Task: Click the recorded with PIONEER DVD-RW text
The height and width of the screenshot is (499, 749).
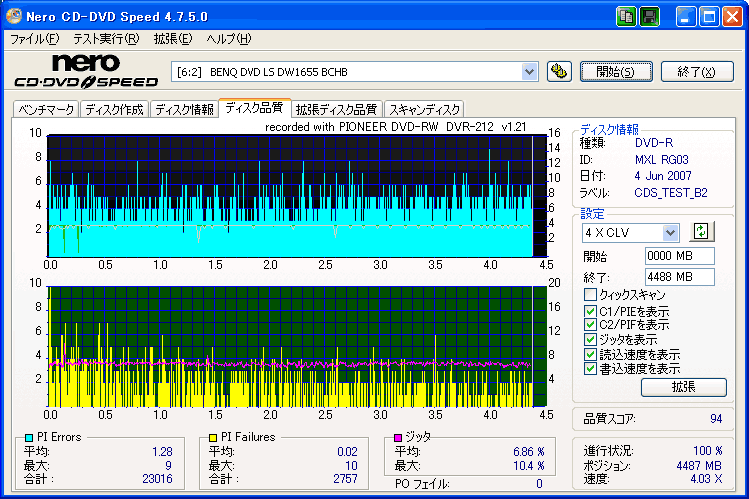Action: [x=396, y=127]
